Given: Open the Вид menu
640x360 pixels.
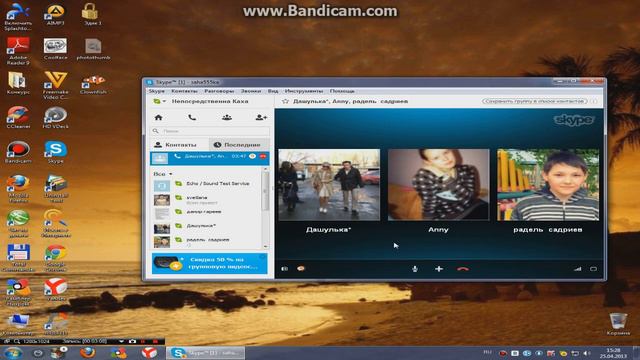Looking at the screenshot, I should click(x=273, y=91).
